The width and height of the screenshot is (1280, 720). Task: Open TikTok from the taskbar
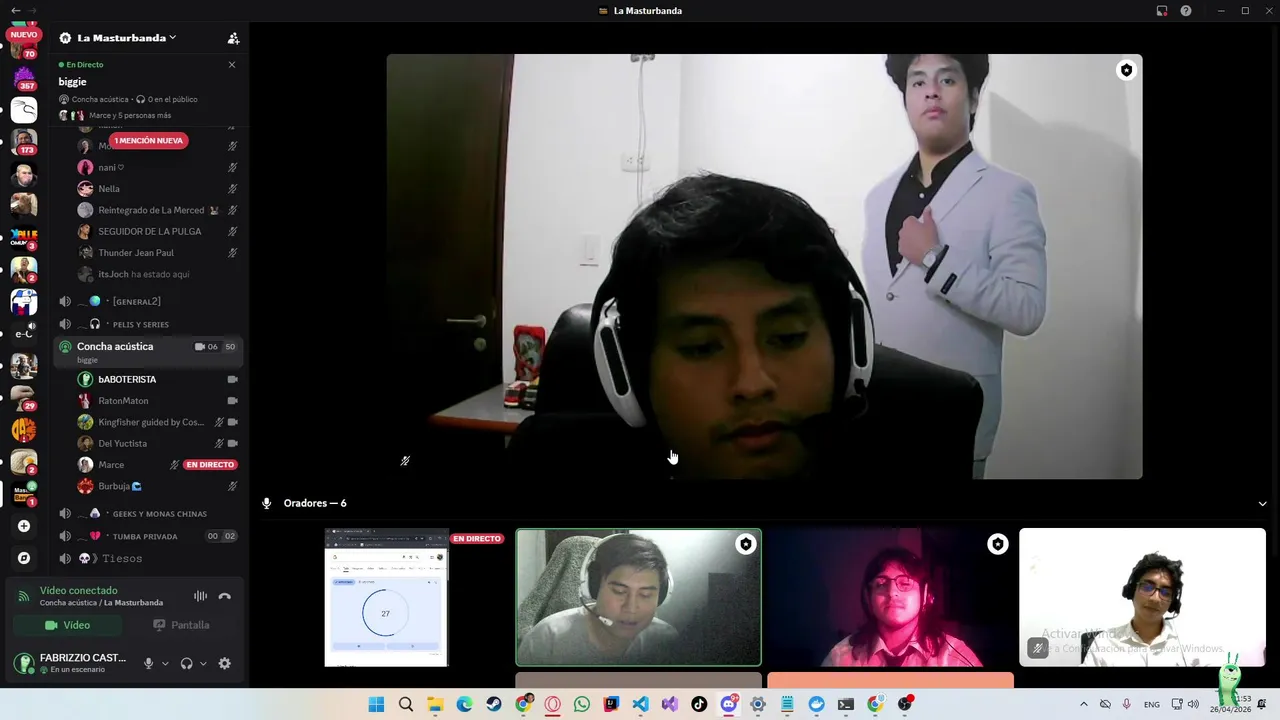click(x=699, y=704)
